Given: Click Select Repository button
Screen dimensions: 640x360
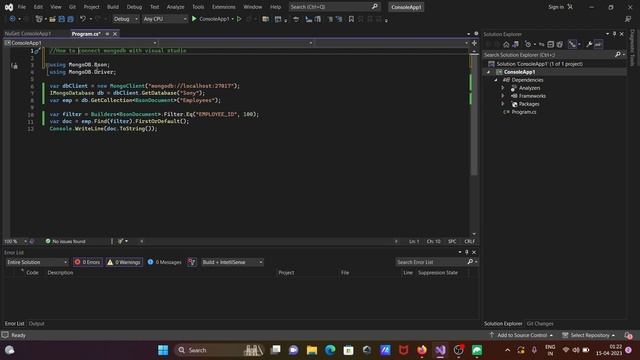Looking at the screenshot, I should [589, 336].
